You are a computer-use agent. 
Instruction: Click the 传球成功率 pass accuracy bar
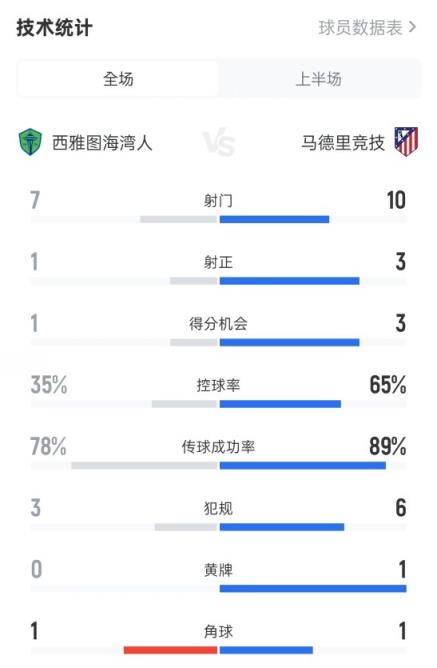218,466
